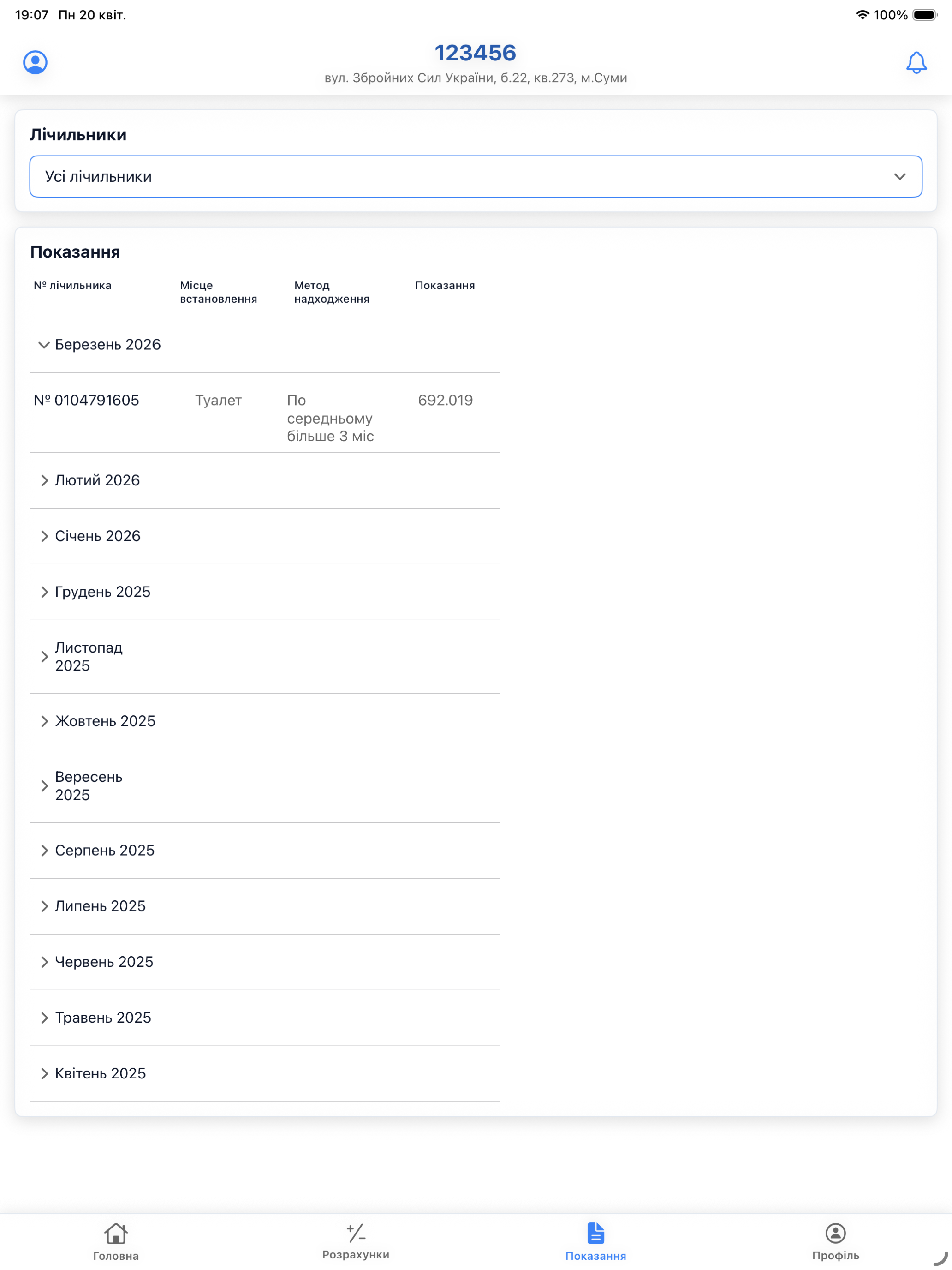Open notifications bell icon
Image resolution: width=952 pixels, height=1270 pixels.
916,63
